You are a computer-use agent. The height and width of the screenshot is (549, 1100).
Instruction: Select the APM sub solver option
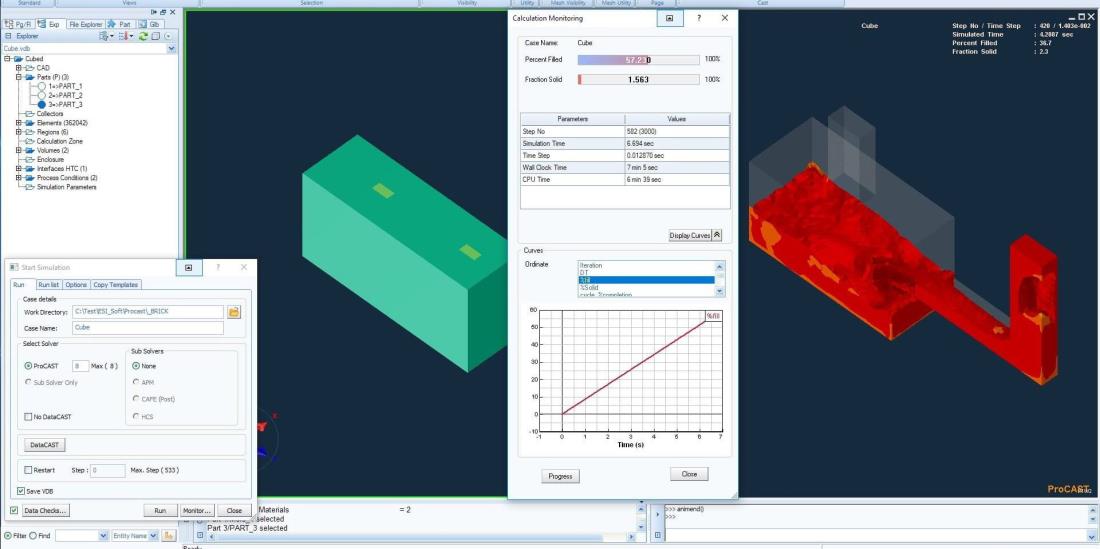click(136, 382)
